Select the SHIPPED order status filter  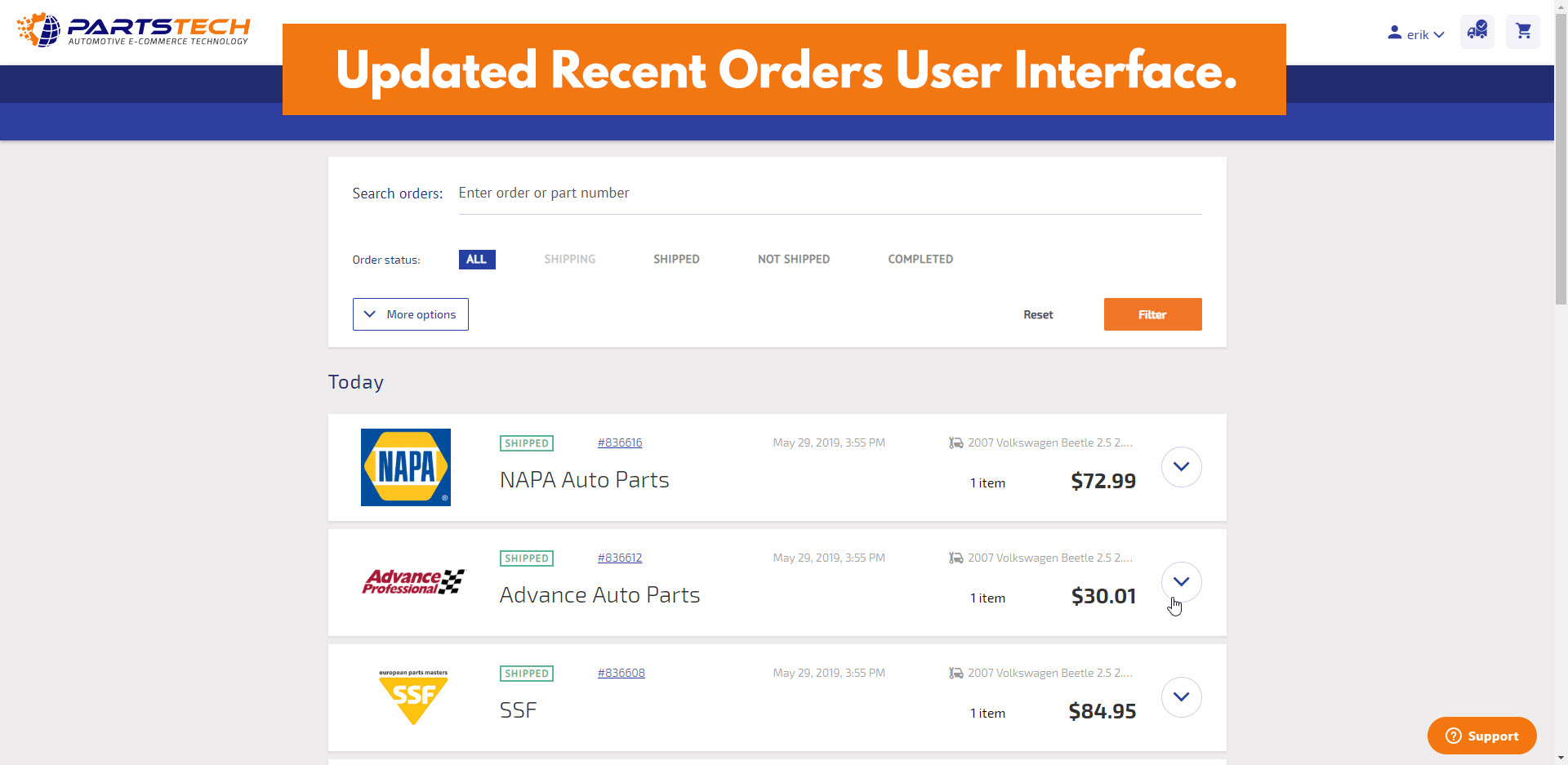click(x=676, y=260)
